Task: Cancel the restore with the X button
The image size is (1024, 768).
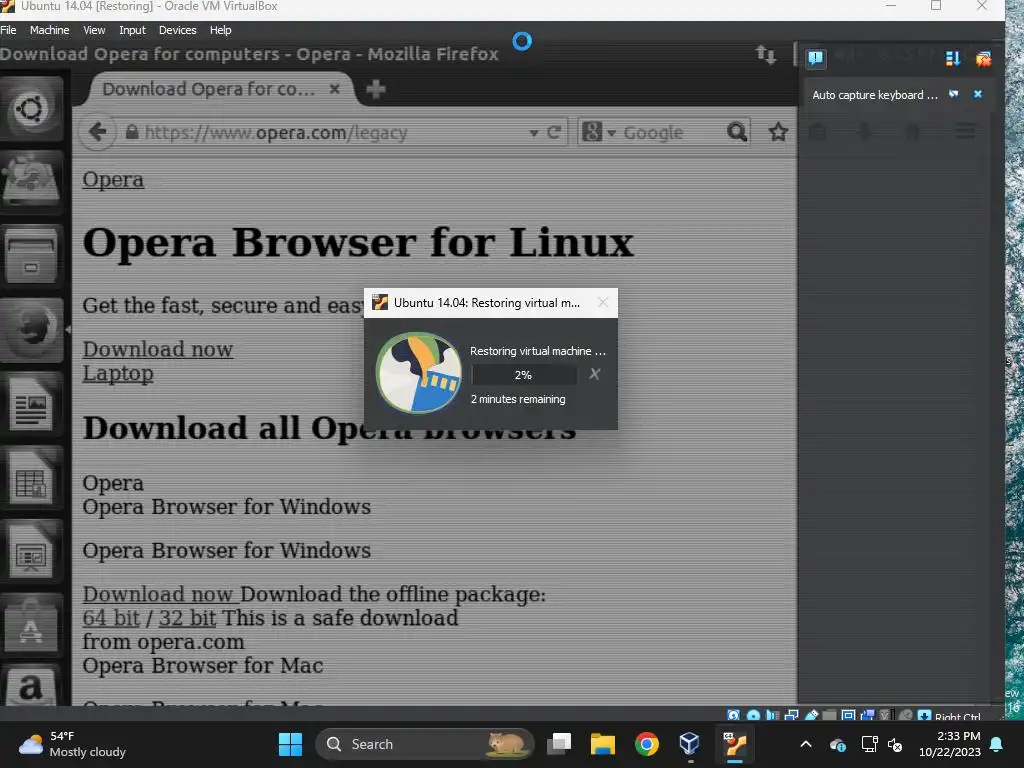Action: tap(594, 374)
